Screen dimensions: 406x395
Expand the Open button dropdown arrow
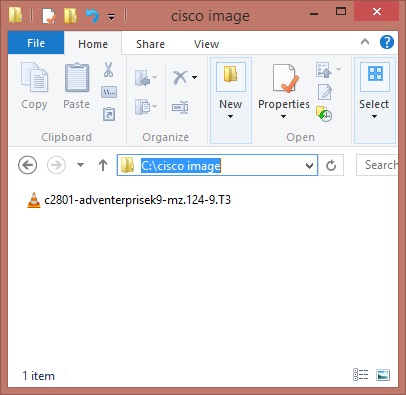[x=338, y=69]
